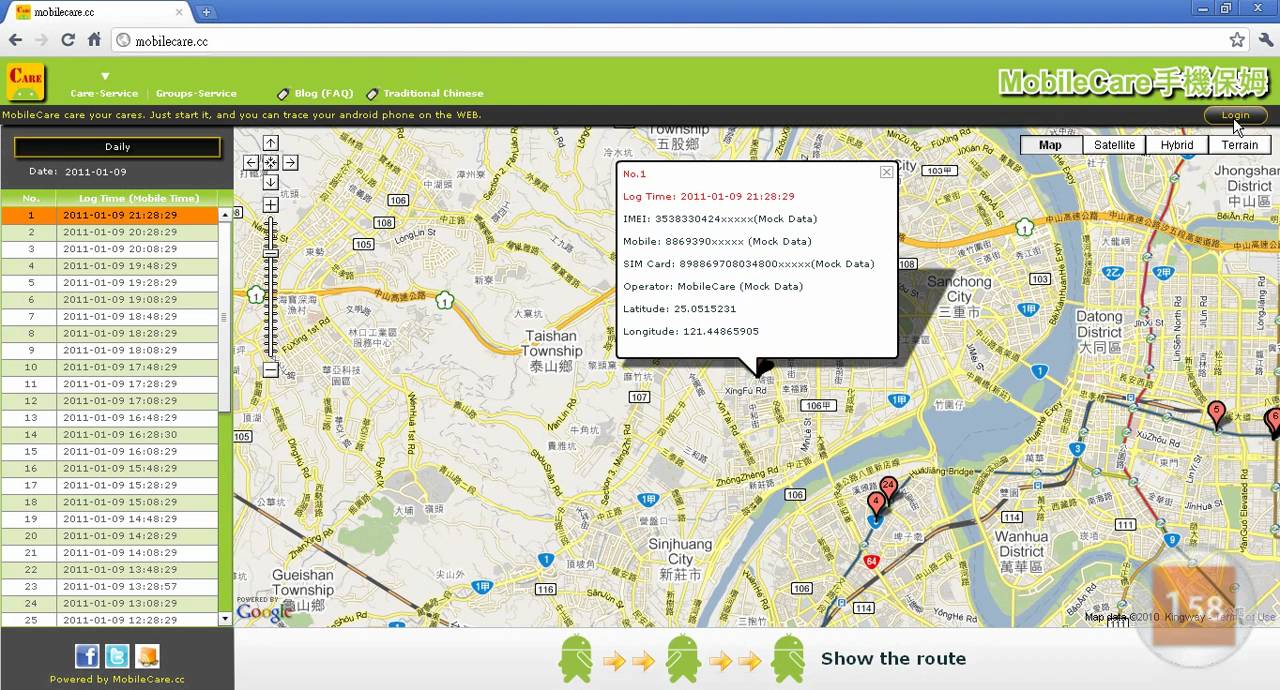Select log row 2 at 20:28:29
The height and width of the screenshot is (690, 1280).
pos(109,232)
